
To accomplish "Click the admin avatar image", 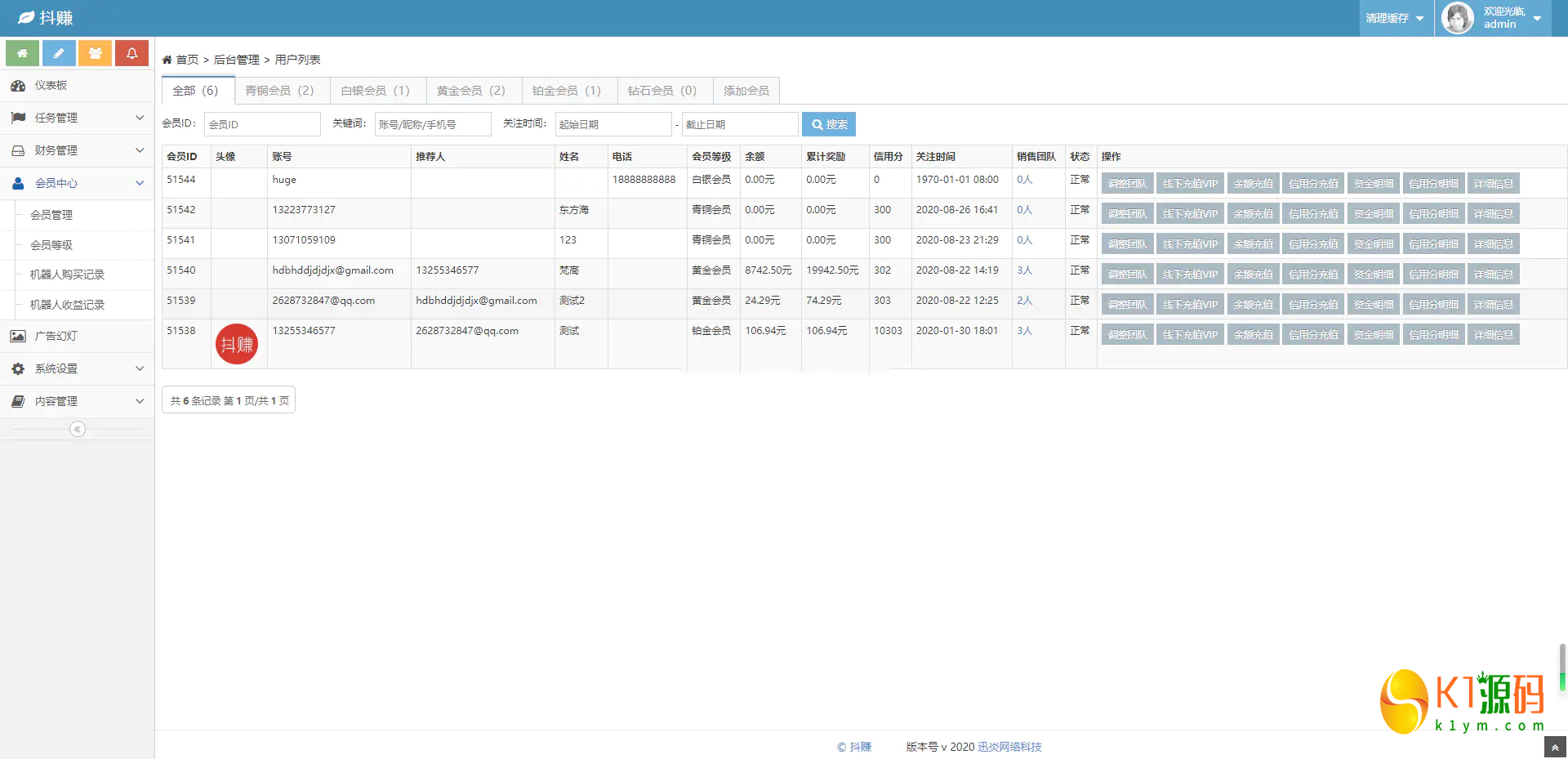I will point(1458,18).
